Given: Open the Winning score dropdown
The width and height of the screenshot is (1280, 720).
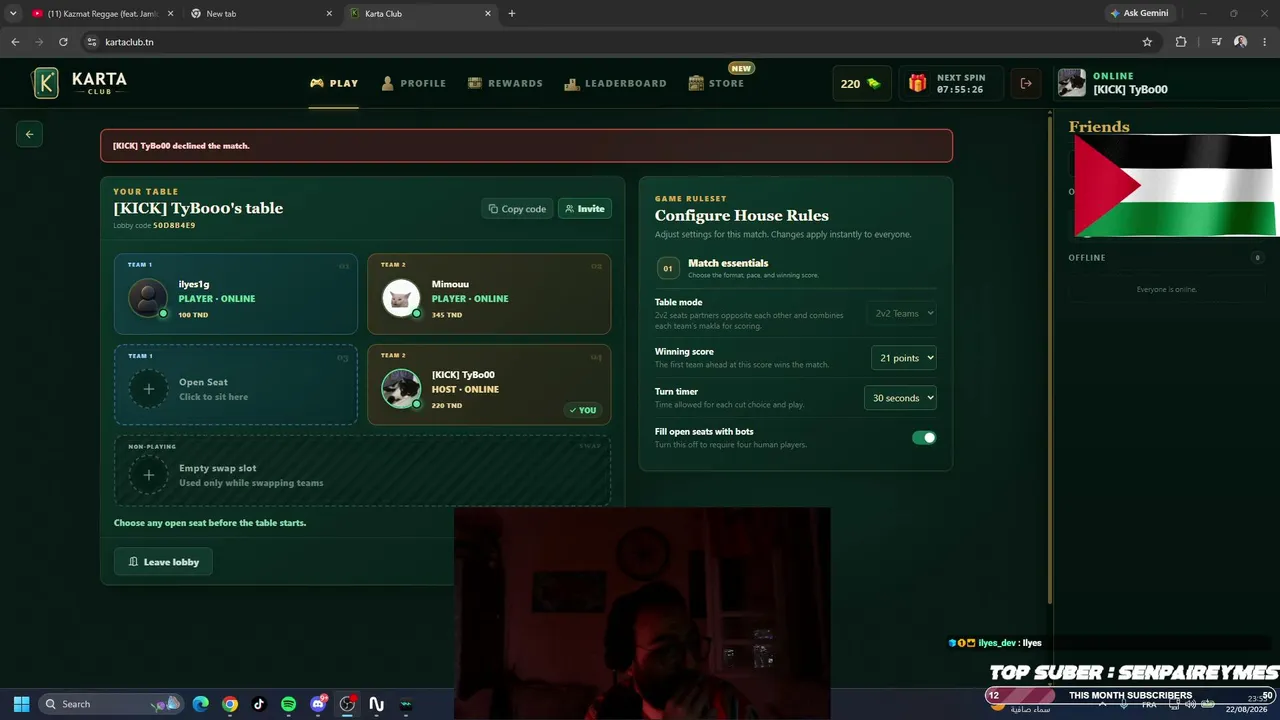Looking at the screenshot, I should [904, 358].
